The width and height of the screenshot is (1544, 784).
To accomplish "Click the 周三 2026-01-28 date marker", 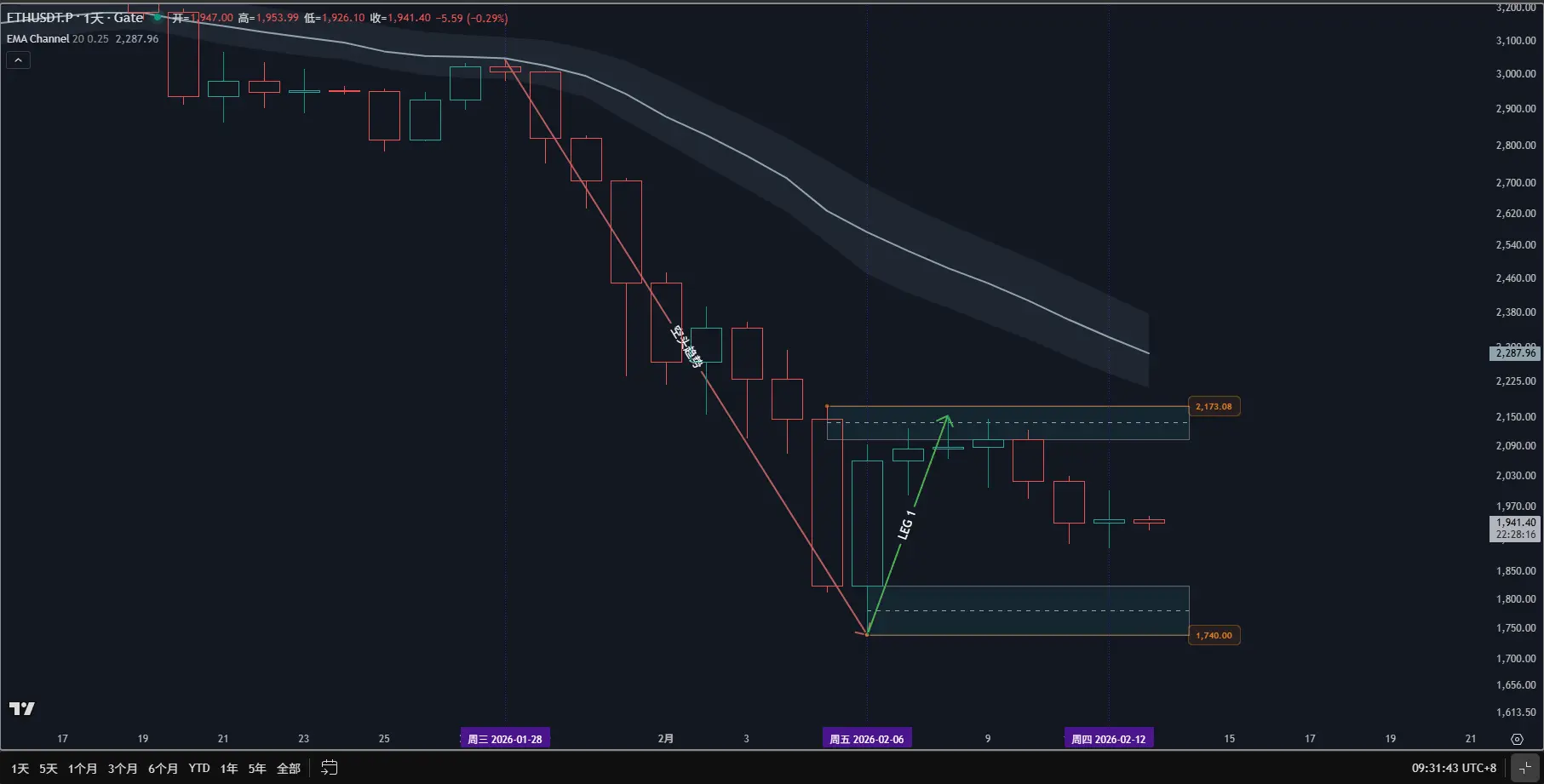I will pos(505,739).
